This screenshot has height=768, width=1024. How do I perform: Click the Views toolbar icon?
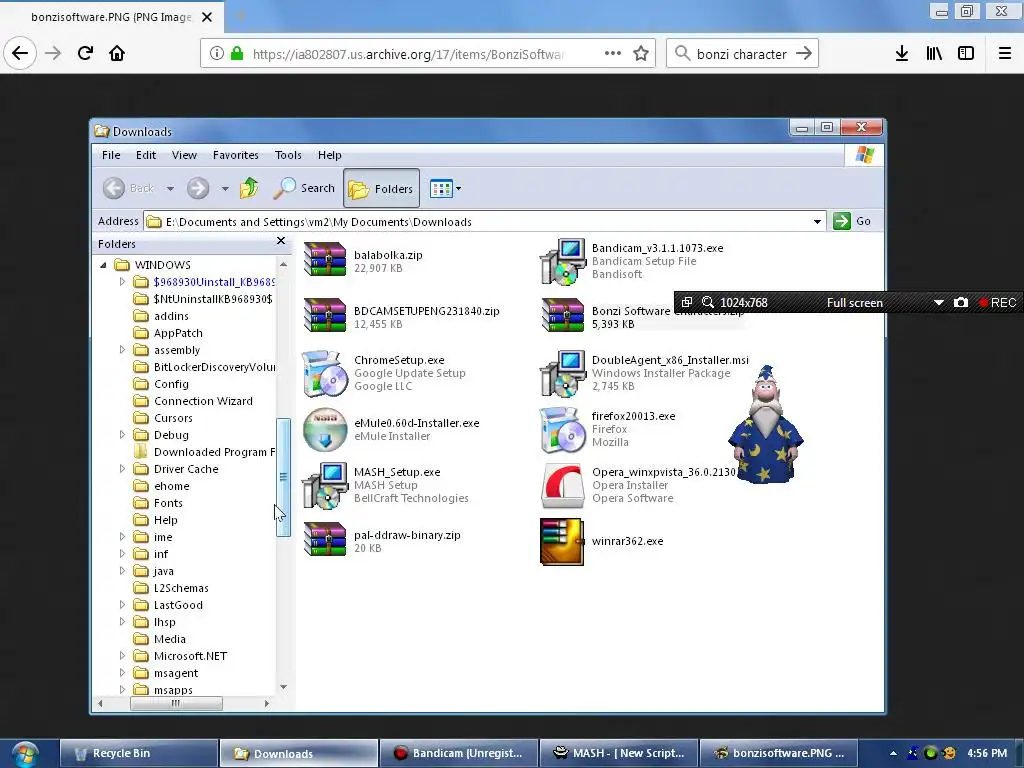[441, 189]
